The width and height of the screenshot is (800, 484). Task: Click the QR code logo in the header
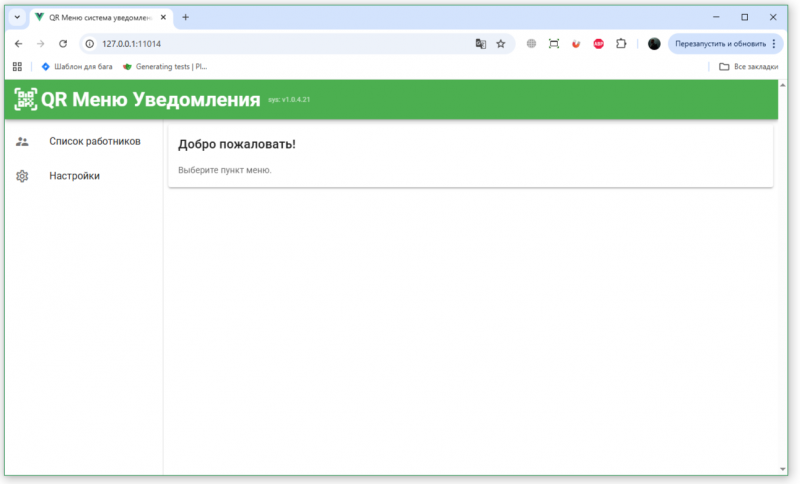(x=25, y=99)
